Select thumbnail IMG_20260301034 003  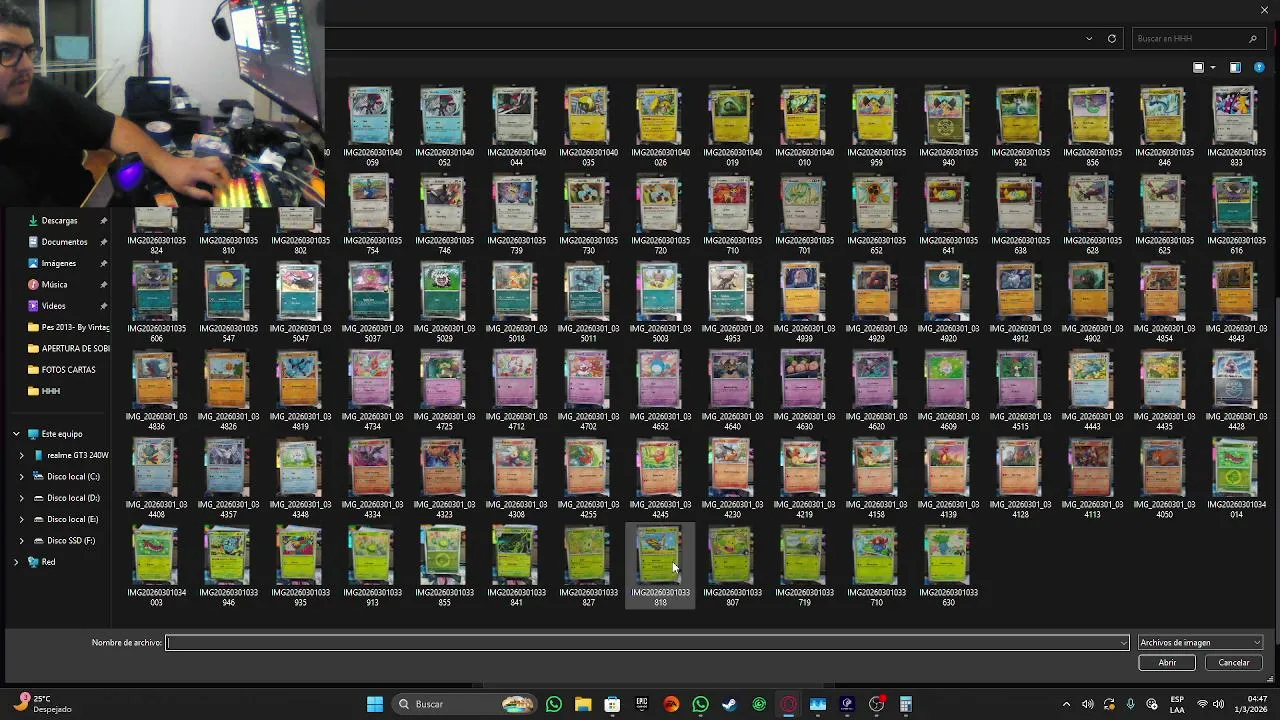[x=156, y=567]
